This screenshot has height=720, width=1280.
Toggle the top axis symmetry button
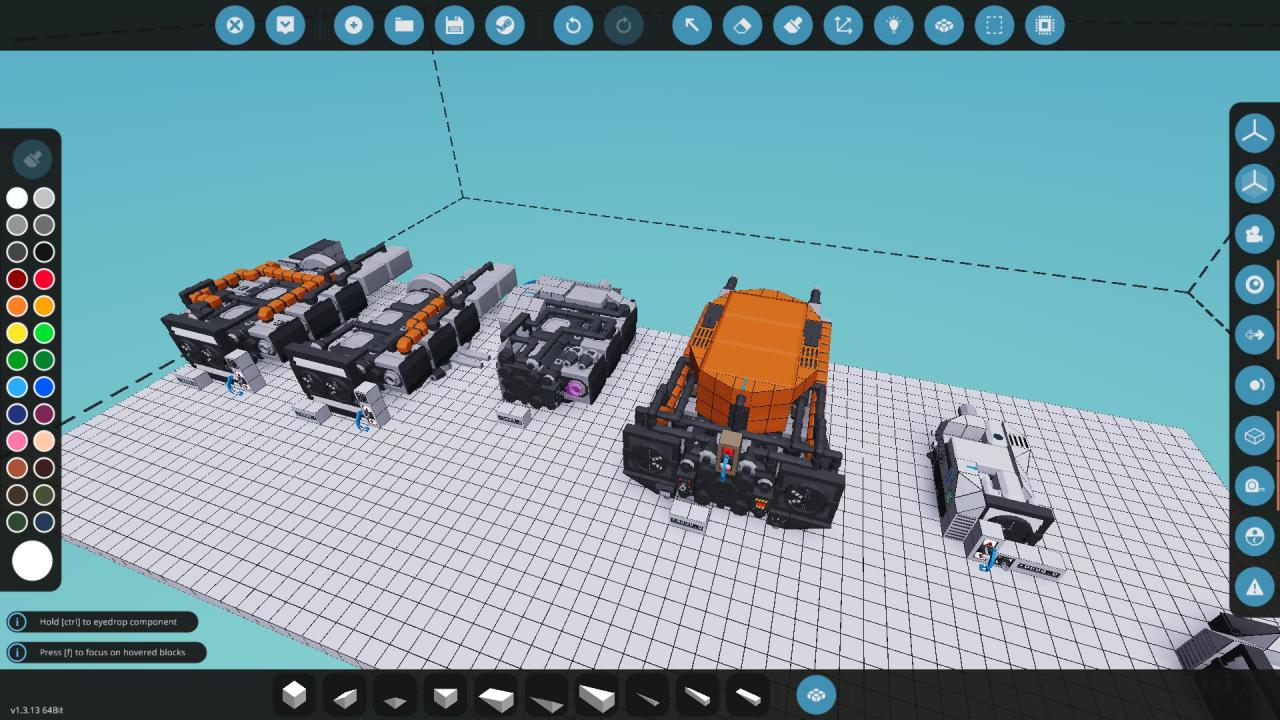(x=1254, y=132)
